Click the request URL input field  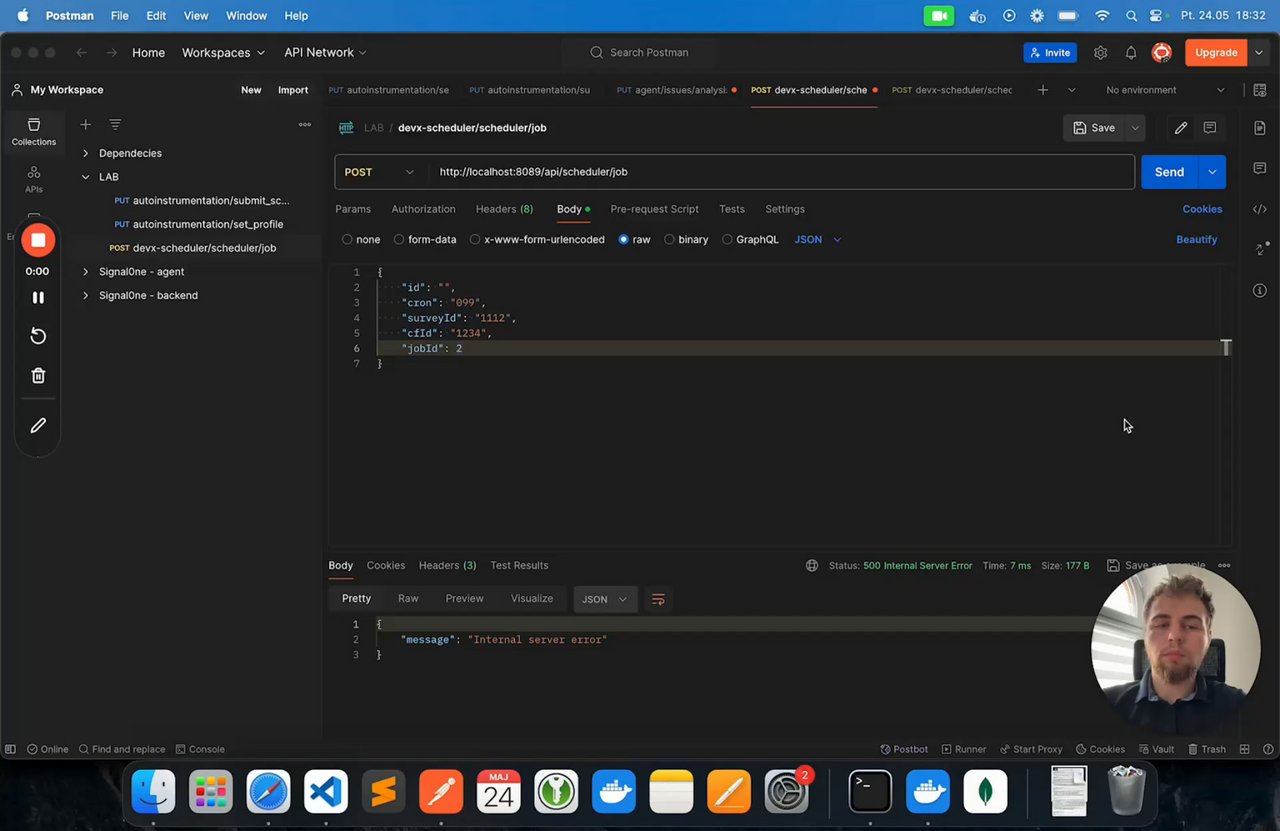pos(780,172)
